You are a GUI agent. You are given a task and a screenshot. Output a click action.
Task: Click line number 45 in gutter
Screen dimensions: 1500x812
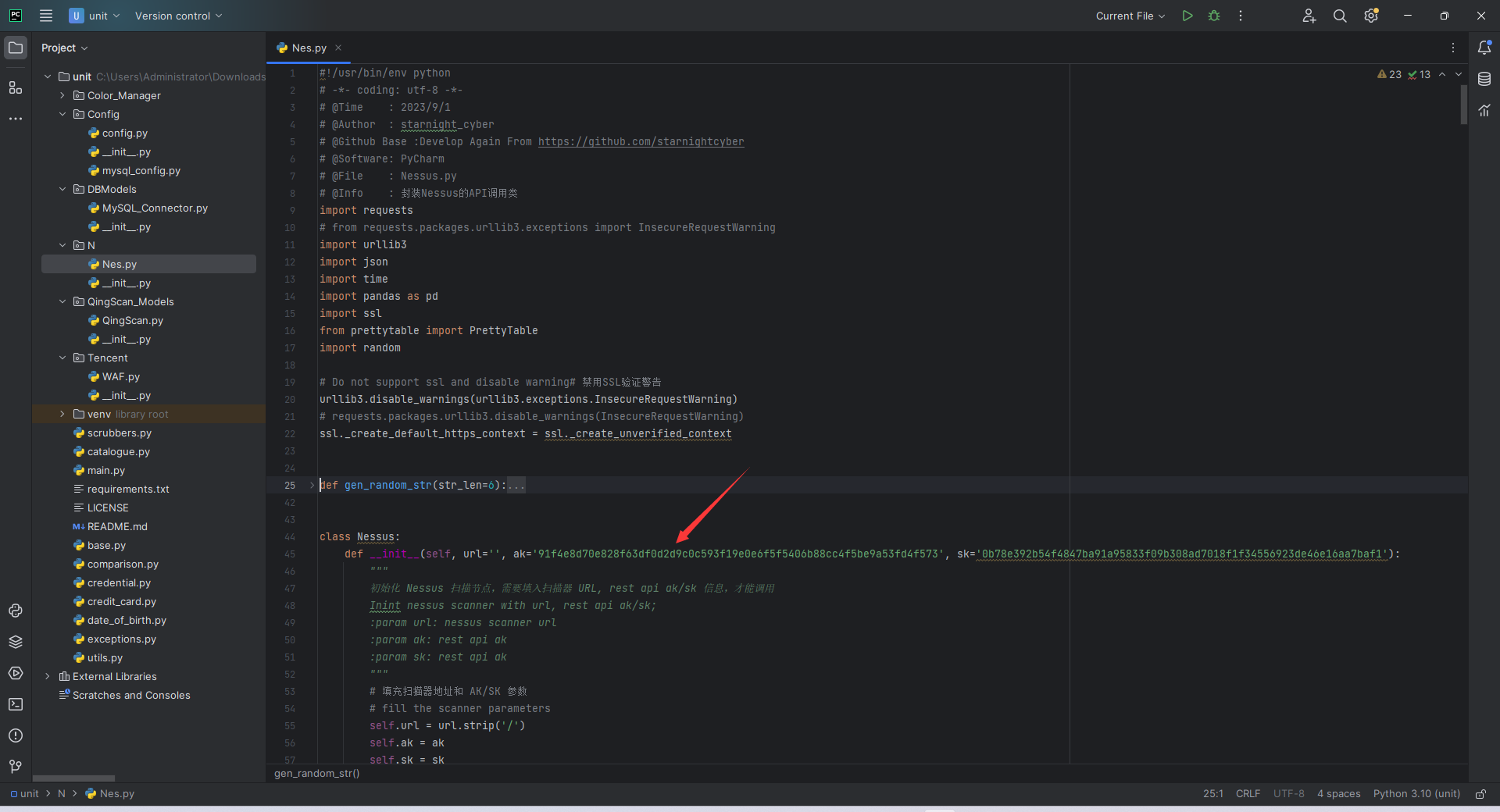point(290,554)
